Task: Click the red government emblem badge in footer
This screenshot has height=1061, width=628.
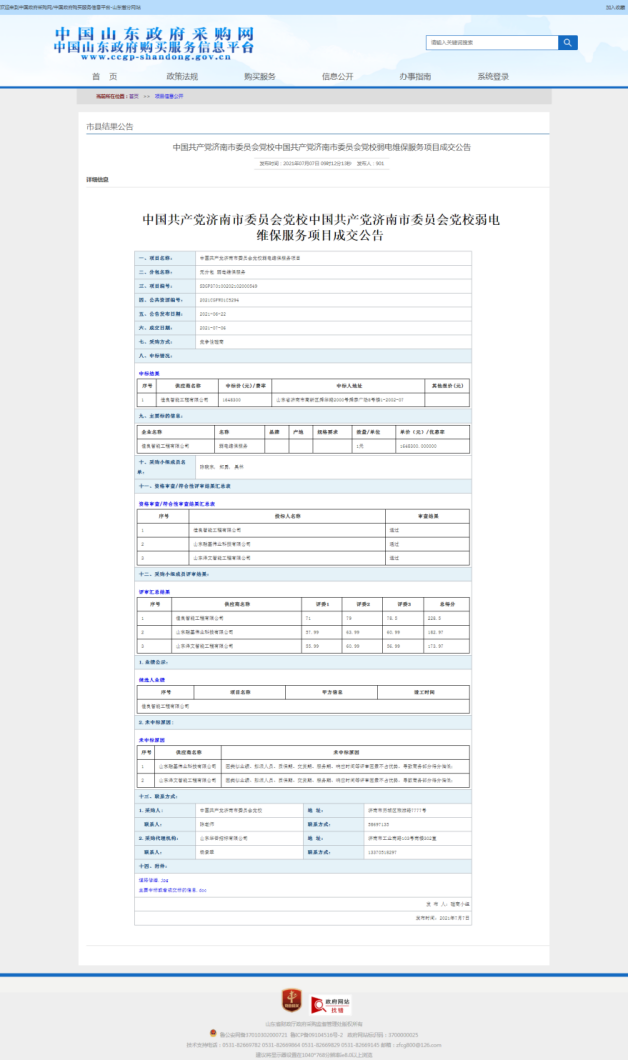Action: [x=291, y=1000]
